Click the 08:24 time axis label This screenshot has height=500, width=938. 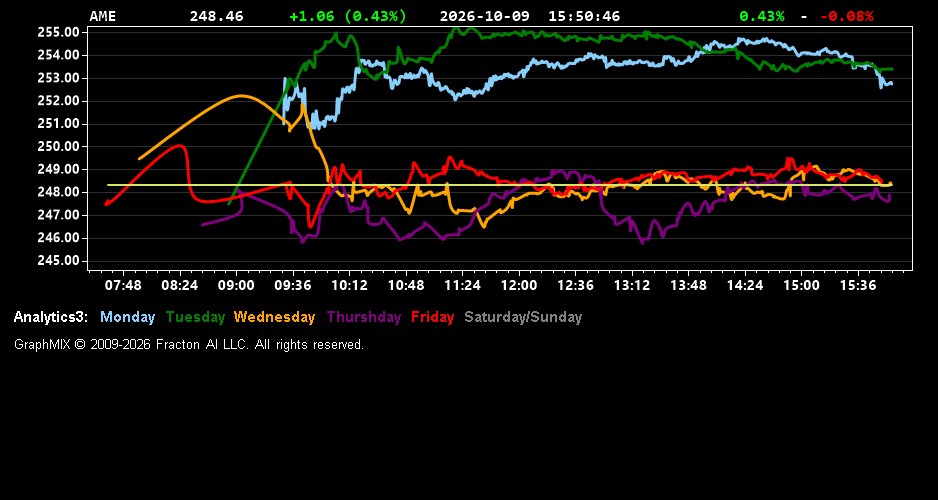[179, 285]
